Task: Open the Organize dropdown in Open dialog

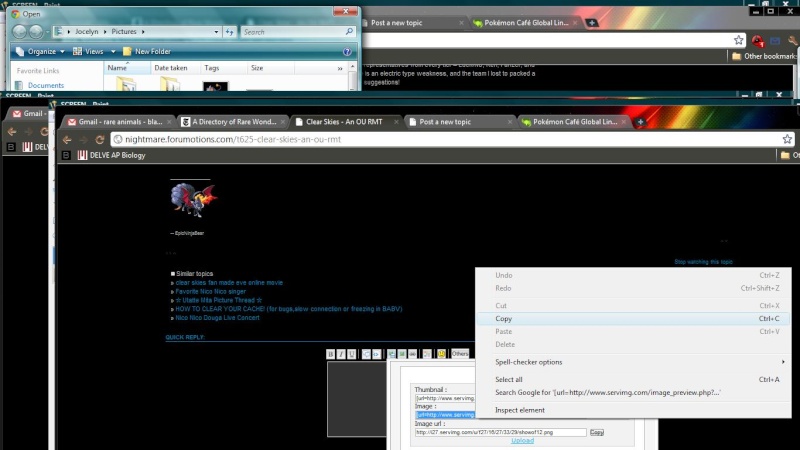Action: click(x=40, y=52)
